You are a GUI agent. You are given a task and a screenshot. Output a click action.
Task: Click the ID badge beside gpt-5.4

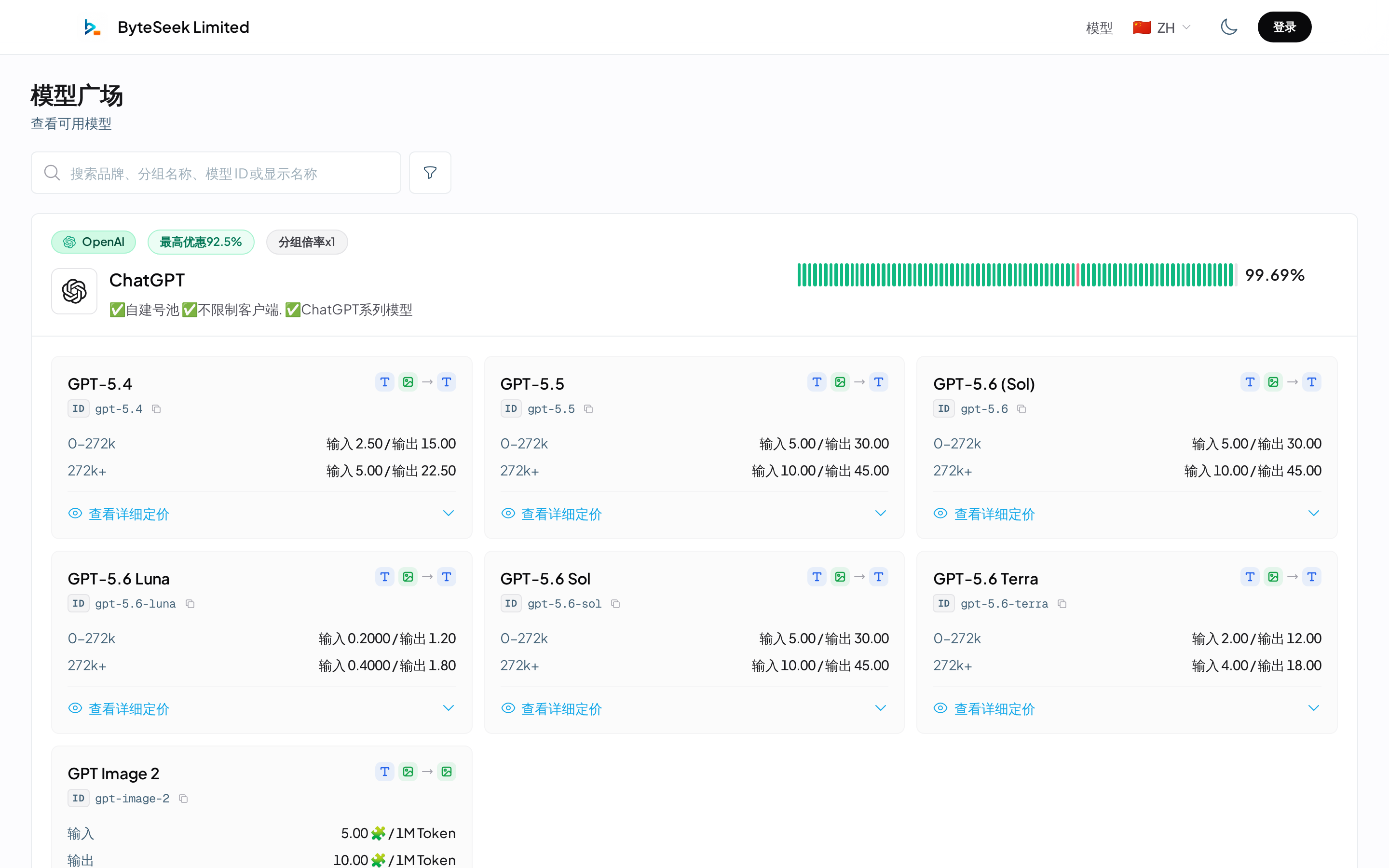coord(79,409)
